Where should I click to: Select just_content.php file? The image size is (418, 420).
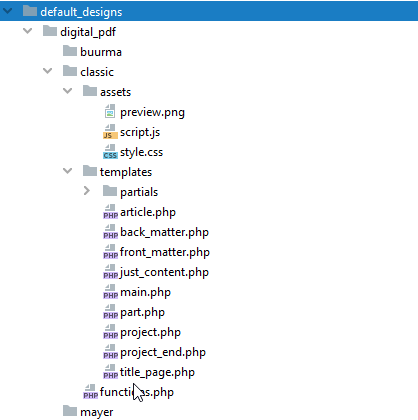click(x=164, y=272)
